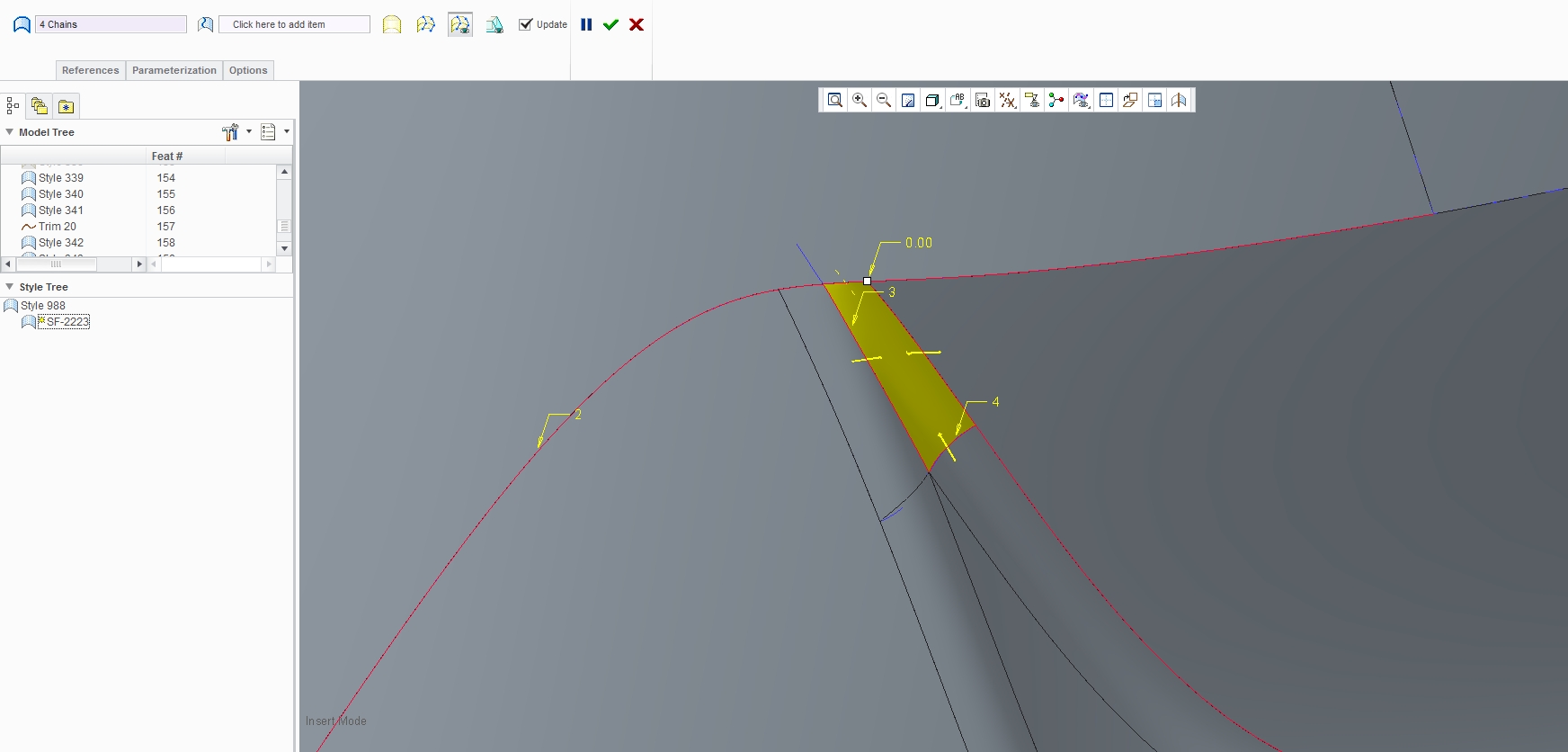Click the reparameterization preview icon
The width and height of the screenshot is (1568, 752).
(494, 24)
